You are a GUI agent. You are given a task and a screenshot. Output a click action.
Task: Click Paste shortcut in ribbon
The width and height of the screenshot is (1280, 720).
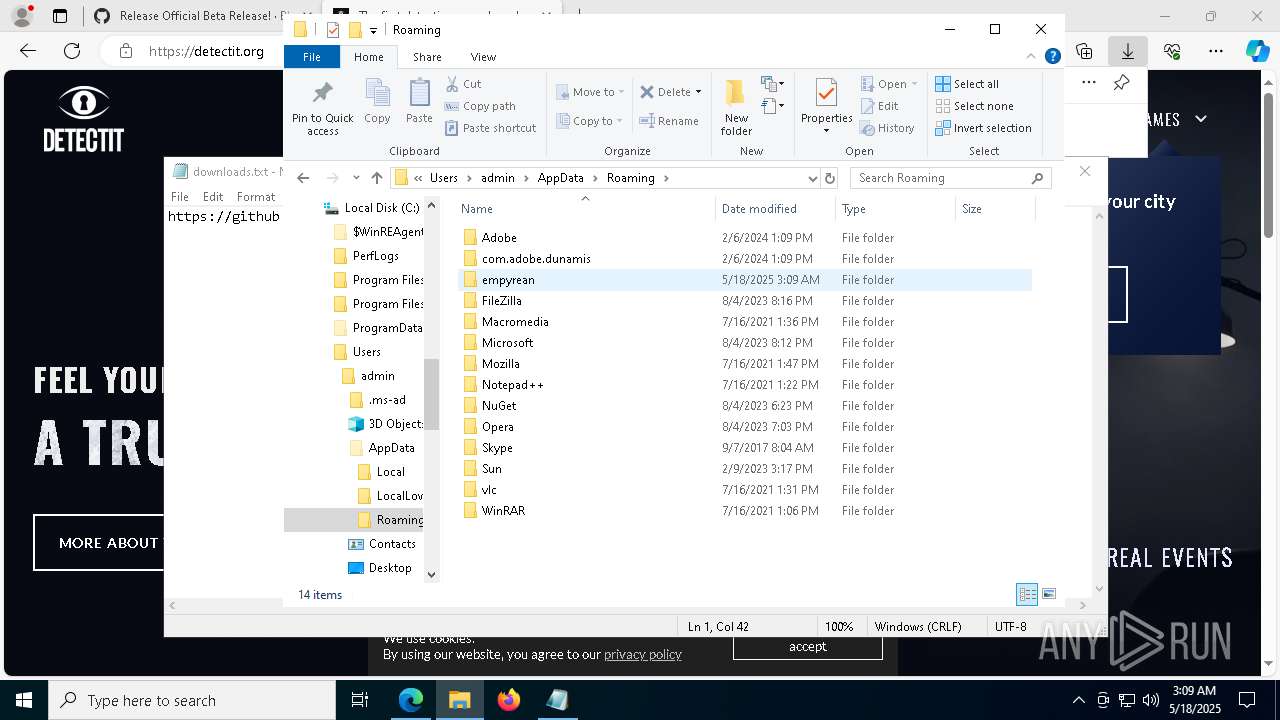click(x=490, y=128)
